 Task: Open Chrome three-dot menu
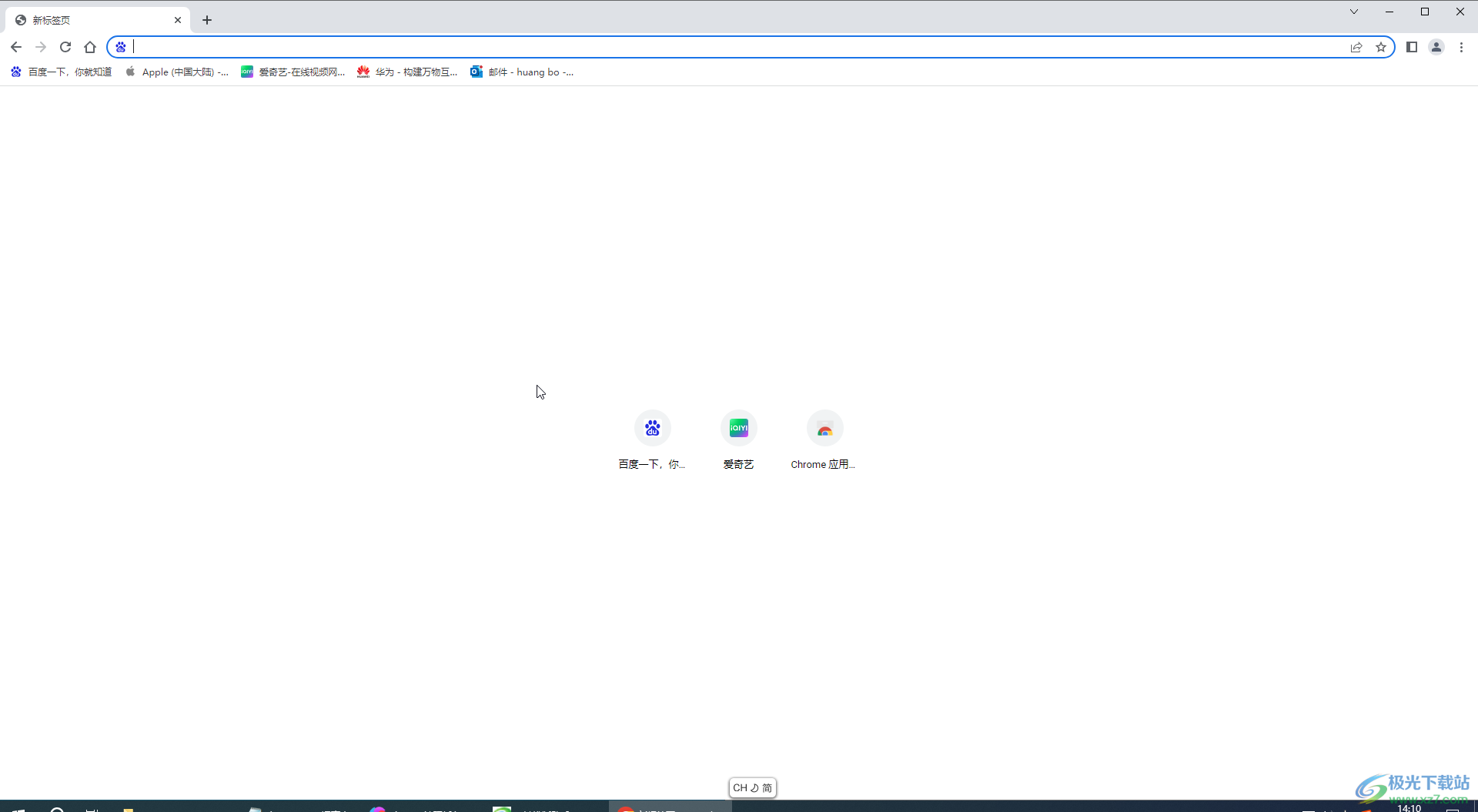pos(1461,47)
